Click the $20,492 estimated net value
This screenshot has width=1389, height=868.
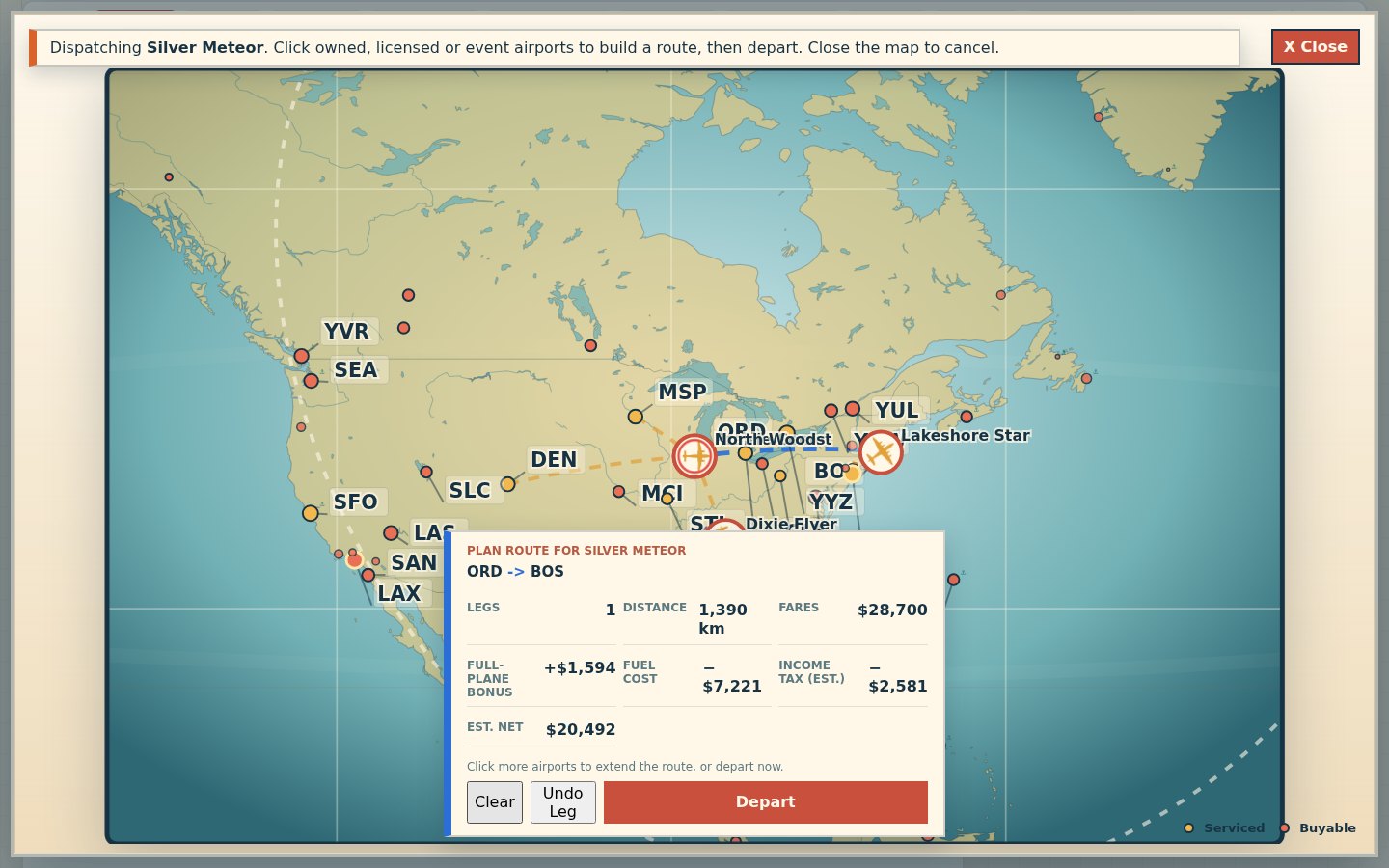click(x=581, y=730)
